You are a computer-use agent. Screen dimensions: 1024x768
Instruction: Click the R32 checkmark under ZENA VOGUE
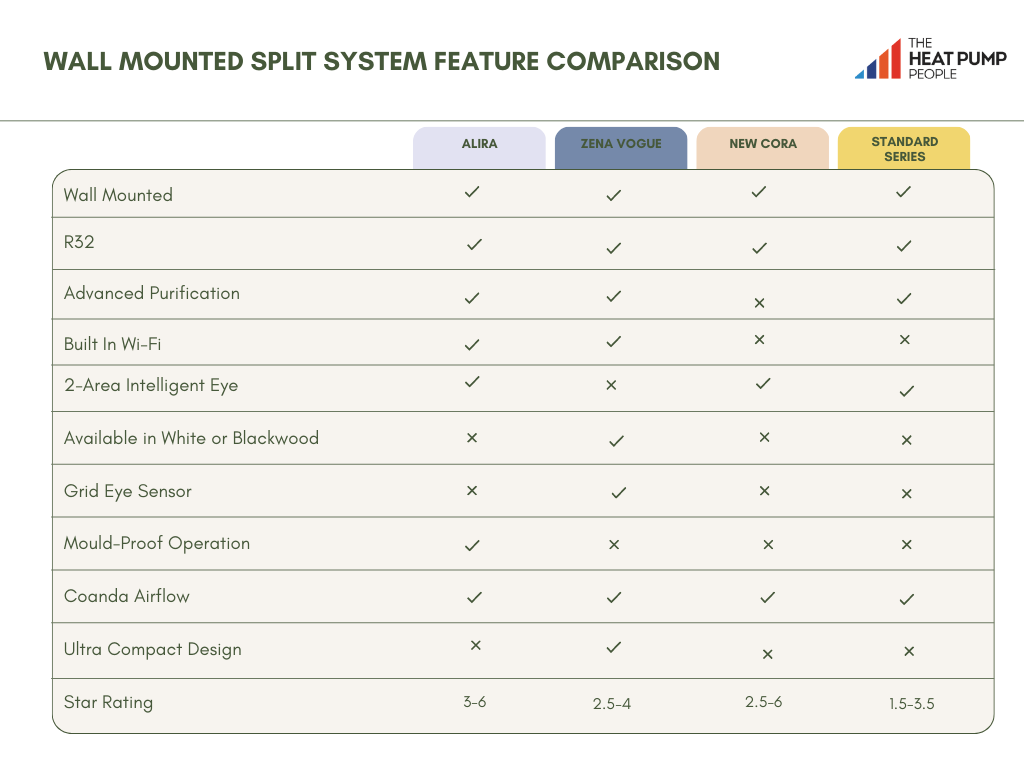coord(613,246)
